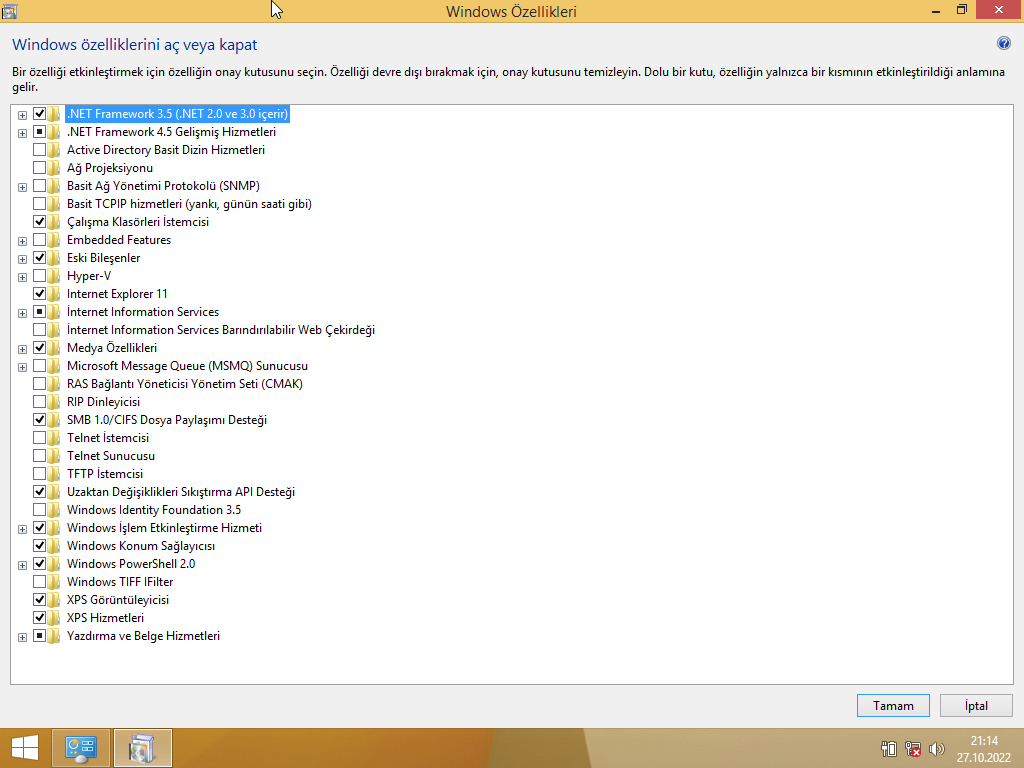Expand Basit Ağ Yönetimi Protokolü (SNMP)

point(22,187)
